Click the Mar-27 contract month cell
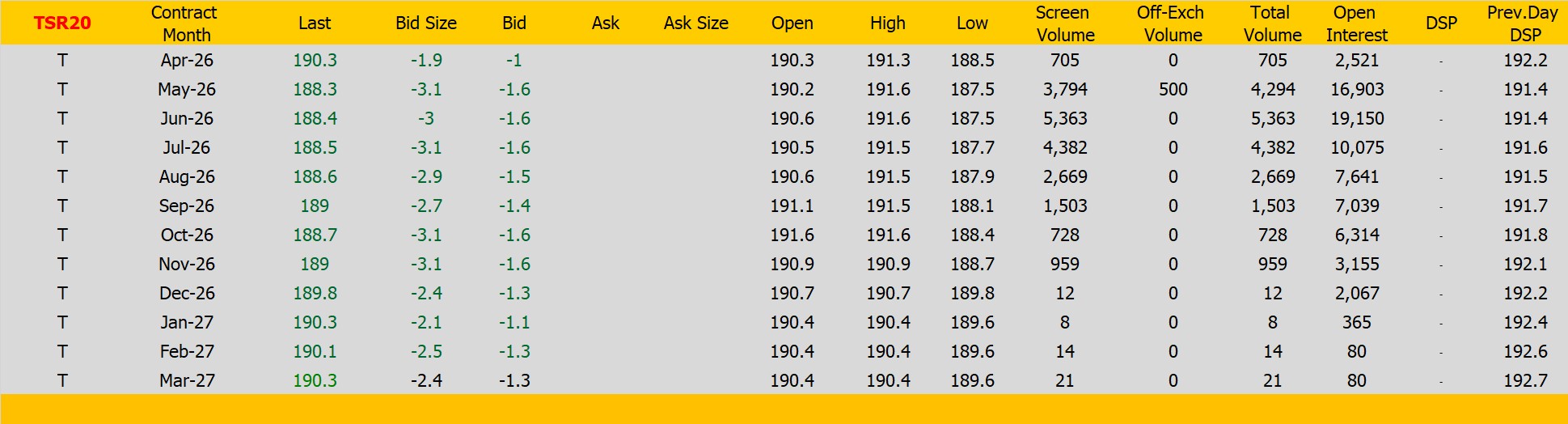This screenshot has height=424, width=1568. coord(187,381)
